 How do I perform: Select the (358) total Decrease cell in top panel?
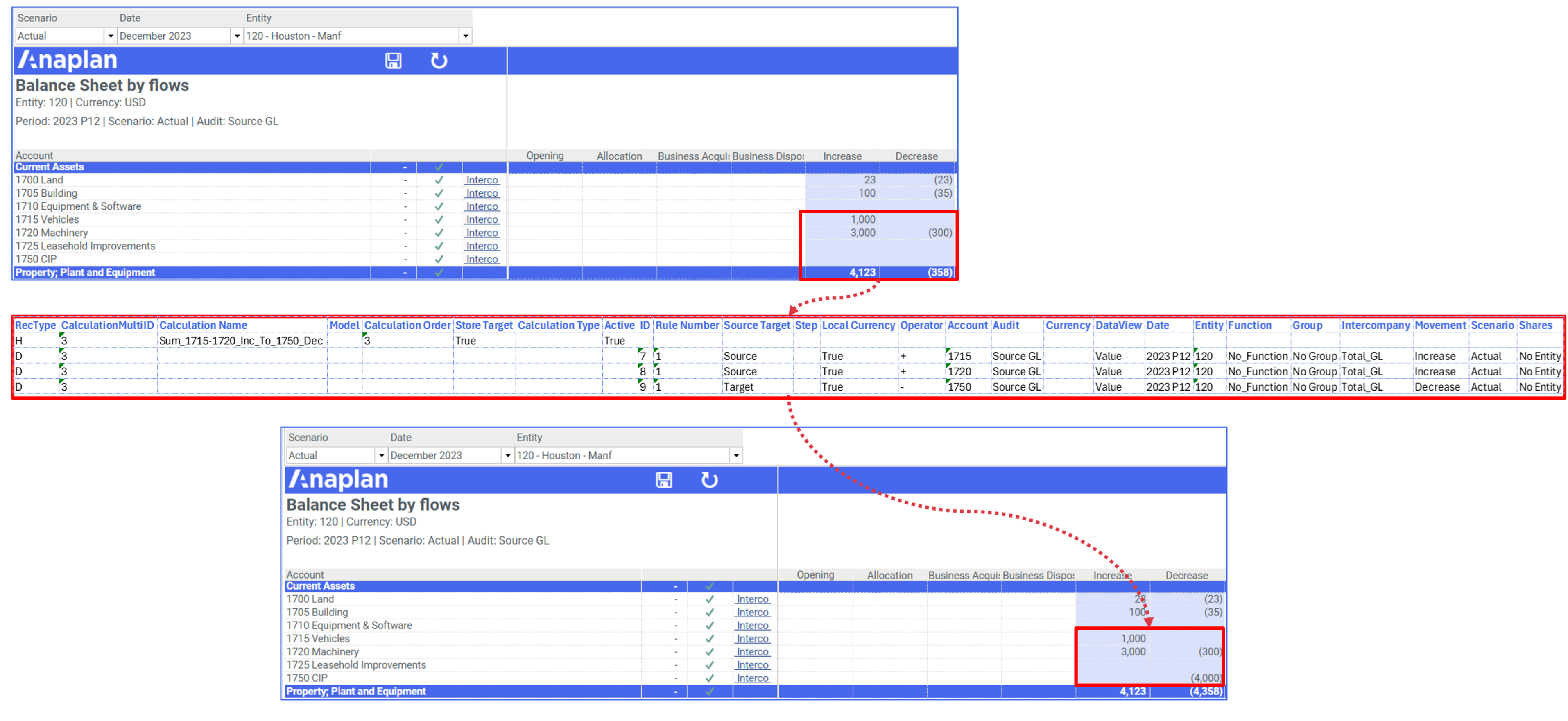[917, 273]
